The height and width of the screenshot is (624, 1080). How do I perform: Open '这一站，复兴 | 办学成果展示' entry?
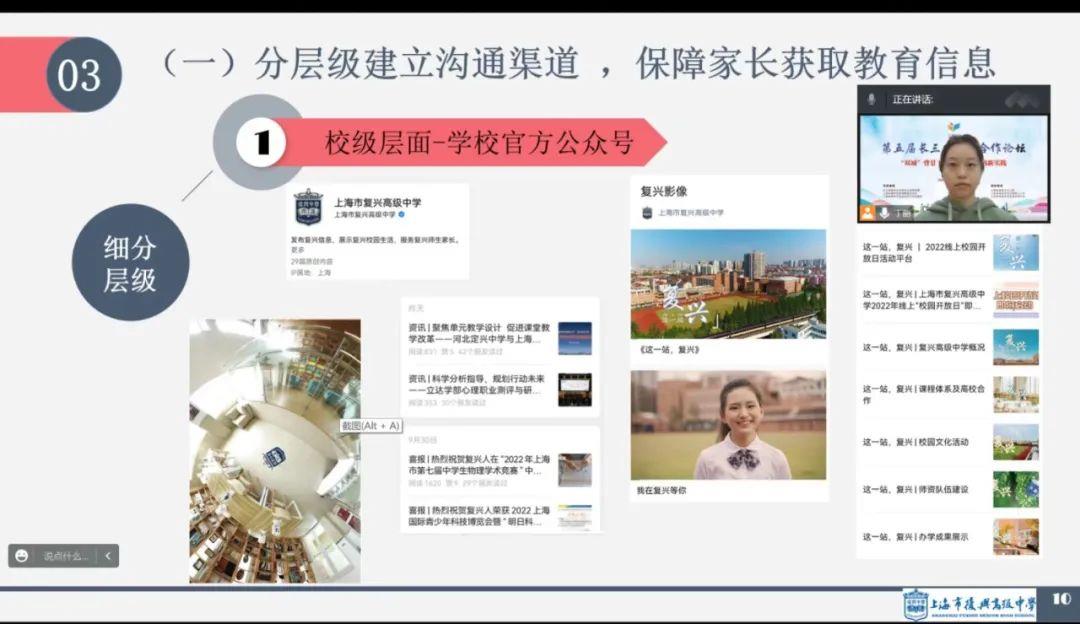pos(915,537)
